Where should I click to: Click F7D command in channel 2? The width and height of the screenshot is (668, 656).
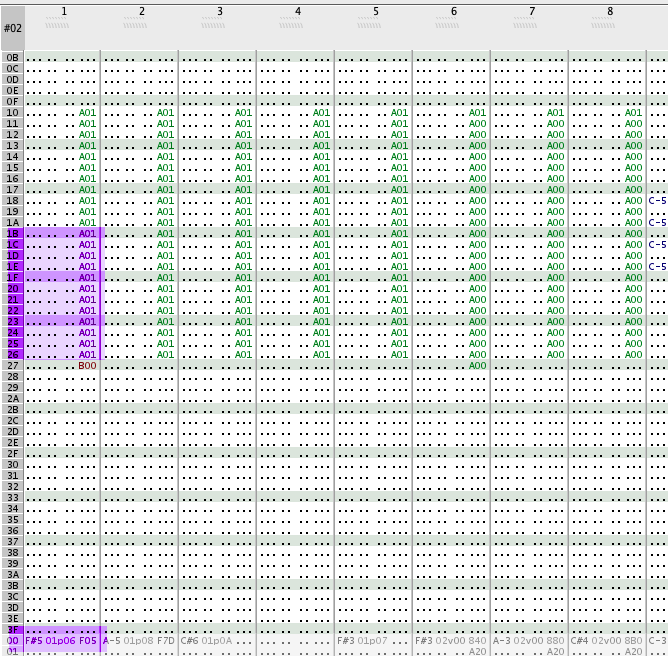point(166,641)
